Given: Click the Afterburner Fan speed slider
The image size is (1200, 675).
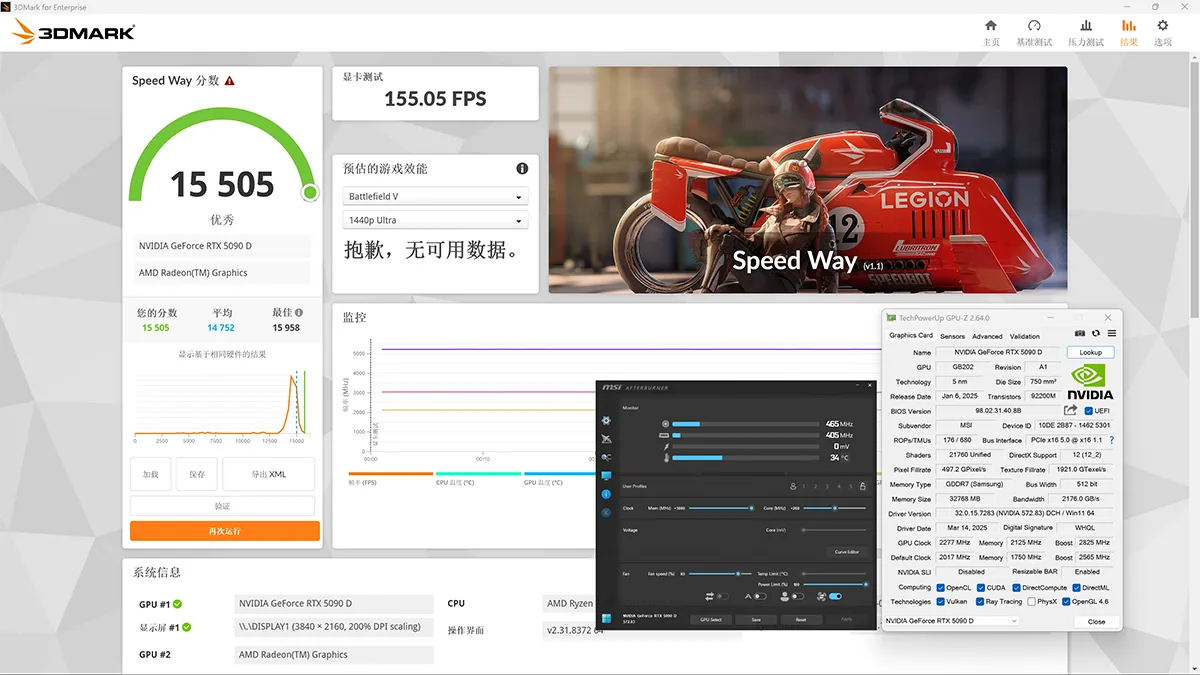Looking at the screenshot, I should point(720,574).
